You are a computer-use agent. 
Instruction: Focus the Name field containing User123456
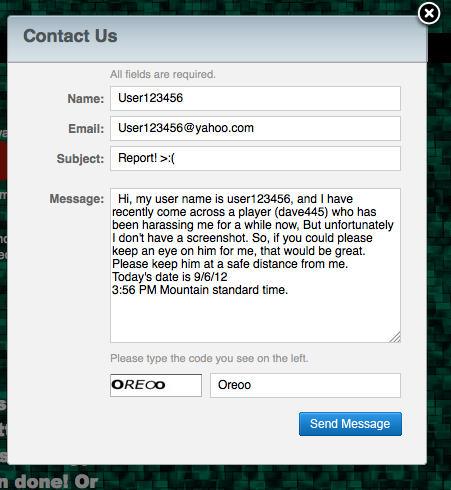click(255, 98)
